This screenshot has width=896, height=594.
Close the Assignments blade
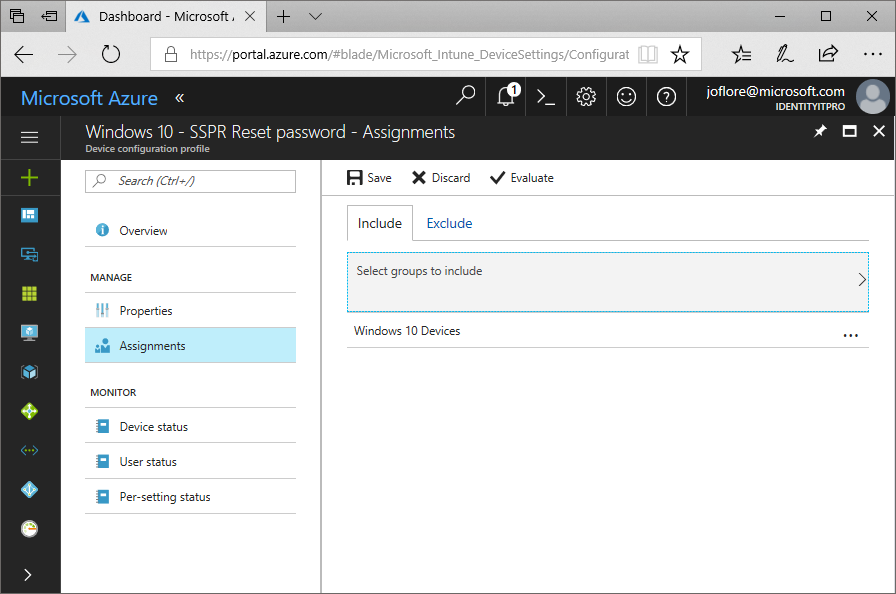879,131
